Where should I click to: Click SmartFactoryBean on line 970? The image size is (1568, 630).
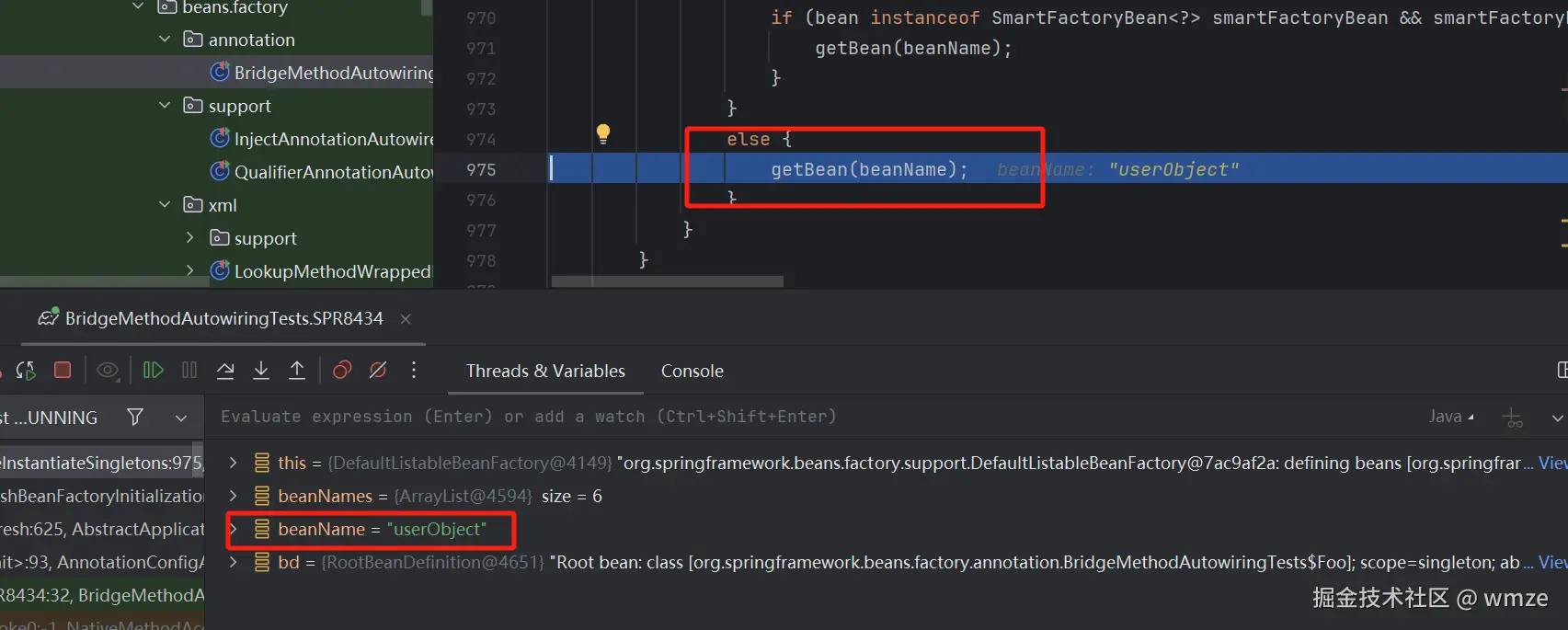tap(1080, 17)
